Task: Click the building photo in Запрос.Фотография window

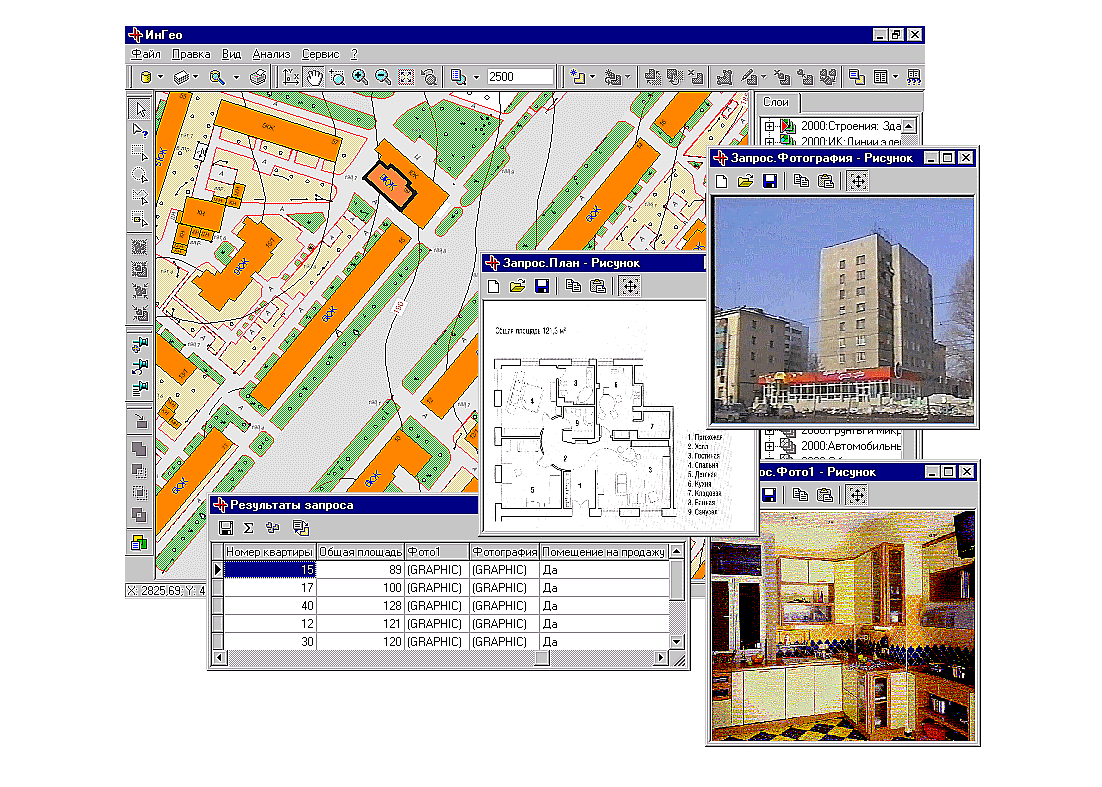Action: tap(843, 310)
